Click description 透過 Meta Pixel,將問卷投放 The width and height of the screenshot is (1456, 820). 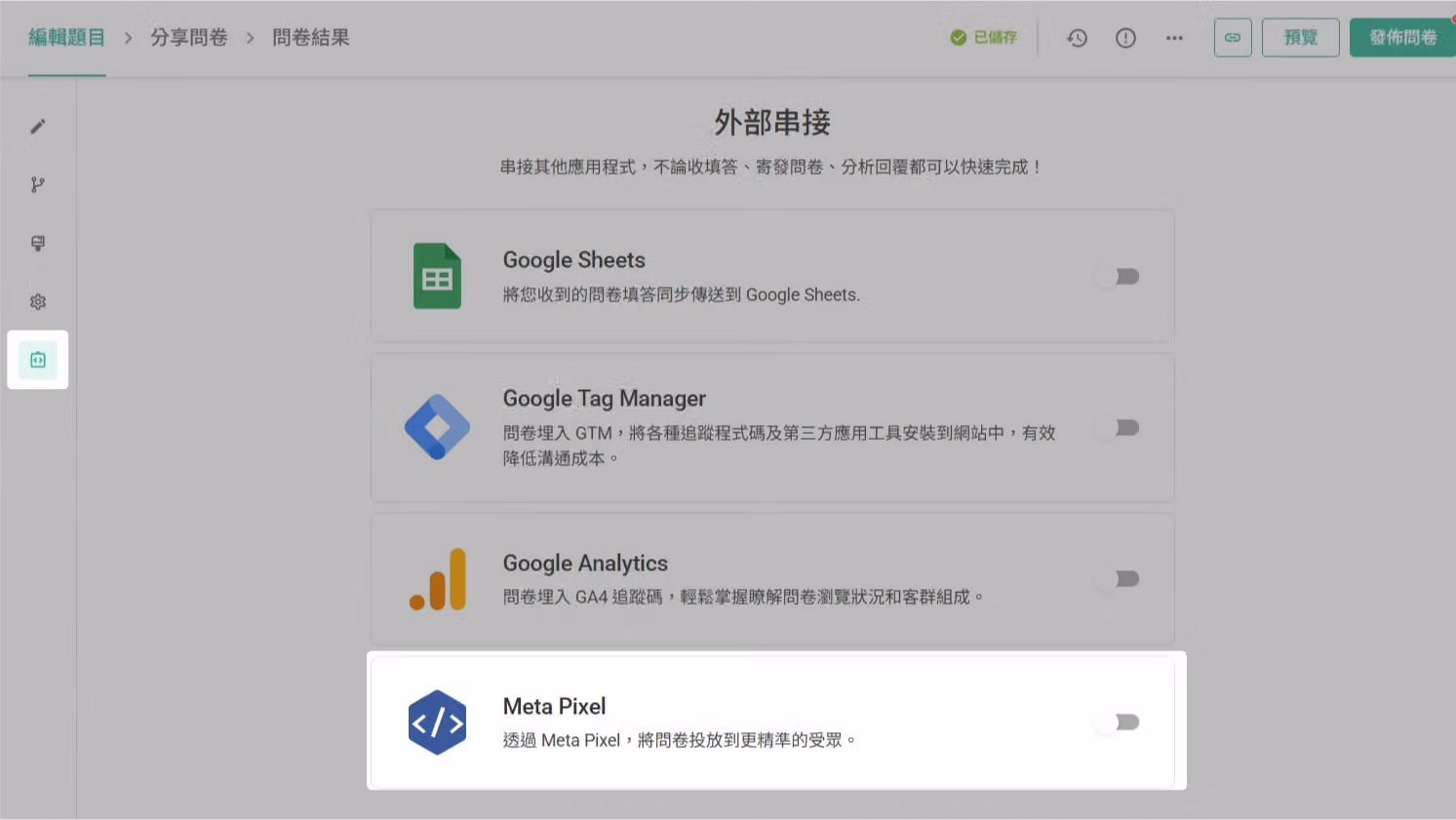point(680,740)
